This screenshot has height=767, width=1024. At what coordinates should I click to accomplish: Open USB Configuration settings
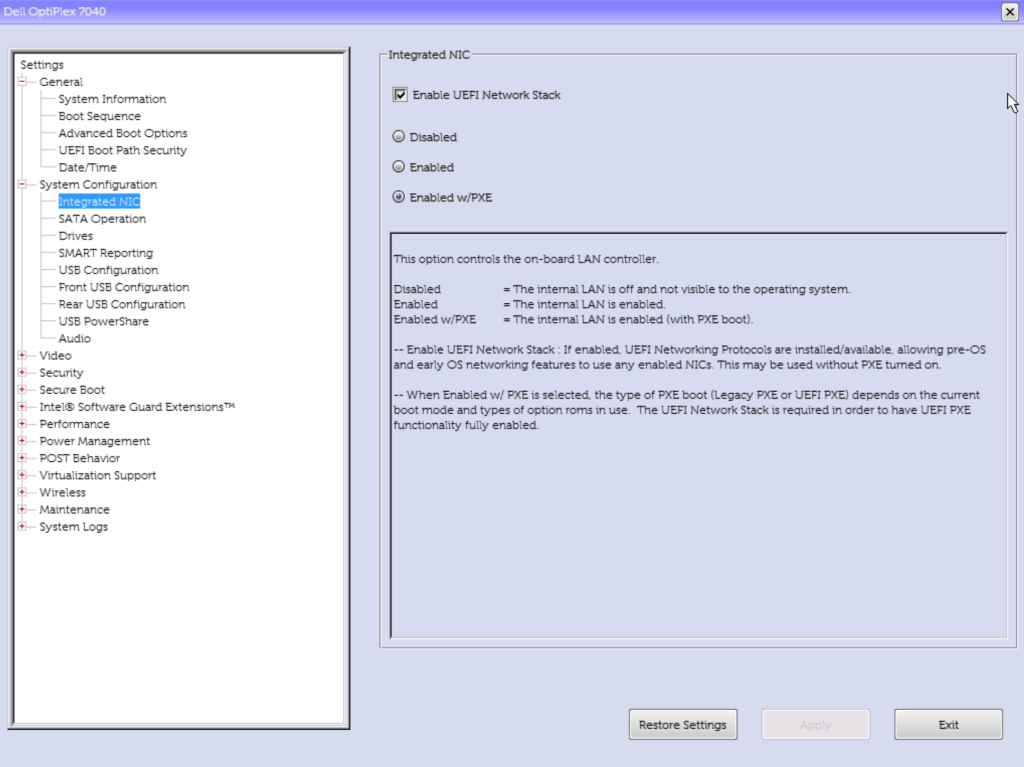[x=108, y=270]
